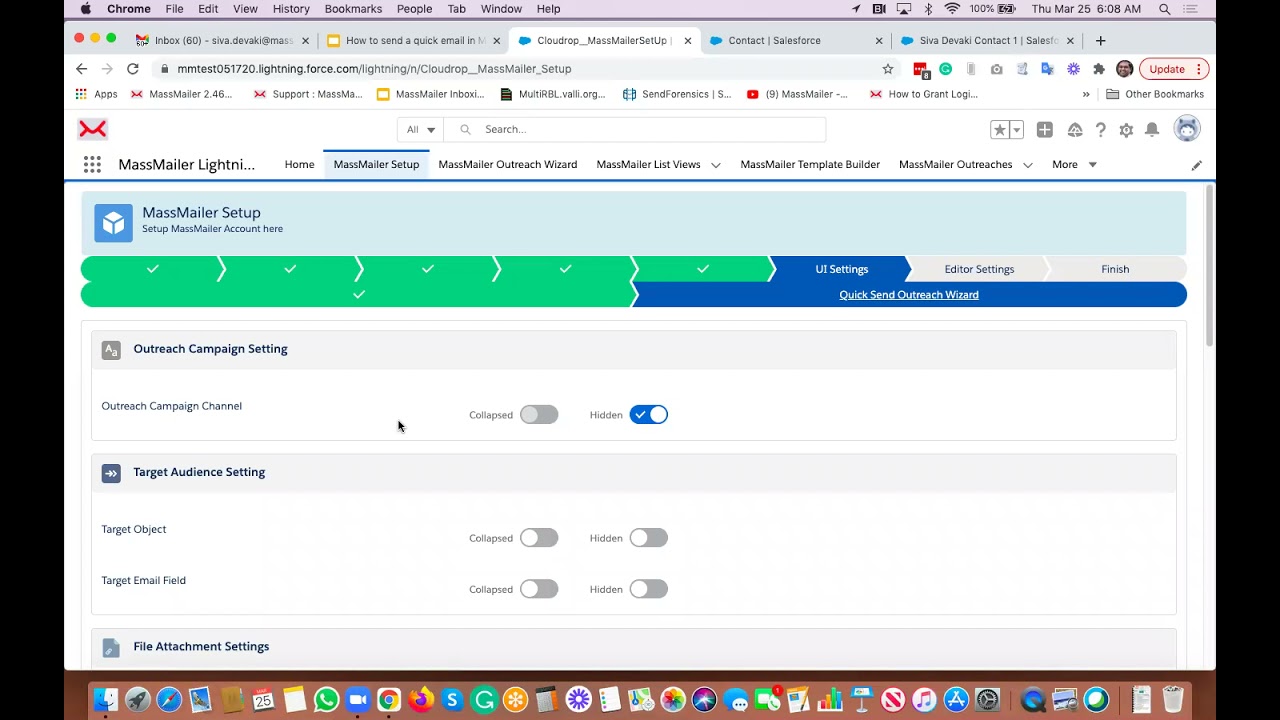This screenshot has height=720, width=1280.
Task: Open the More navigation dropdown
Action: pyautogui.click(x=1074, y=165)
